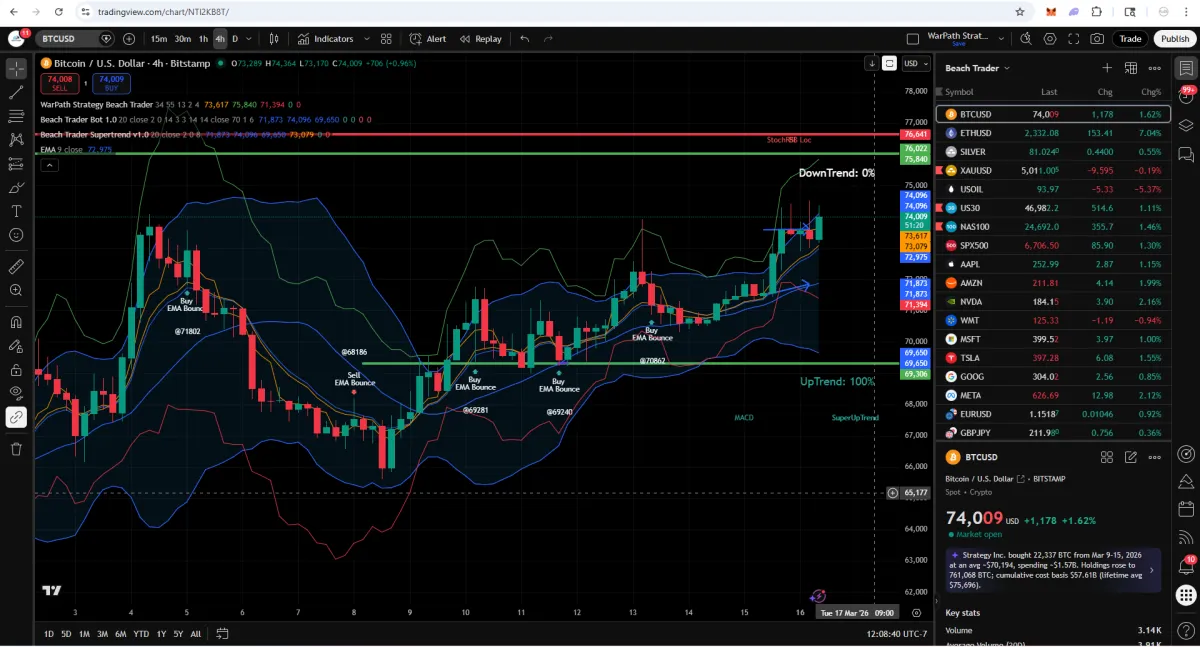Toggle lock all drawings
1200x647 pixels.
click(x=16, y=369)
